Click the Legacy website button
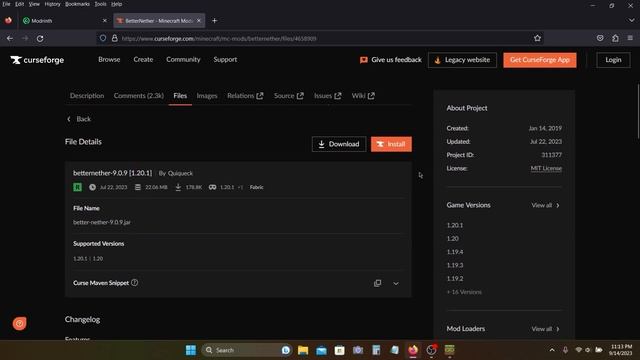640x360 pixels. (462, 60)
